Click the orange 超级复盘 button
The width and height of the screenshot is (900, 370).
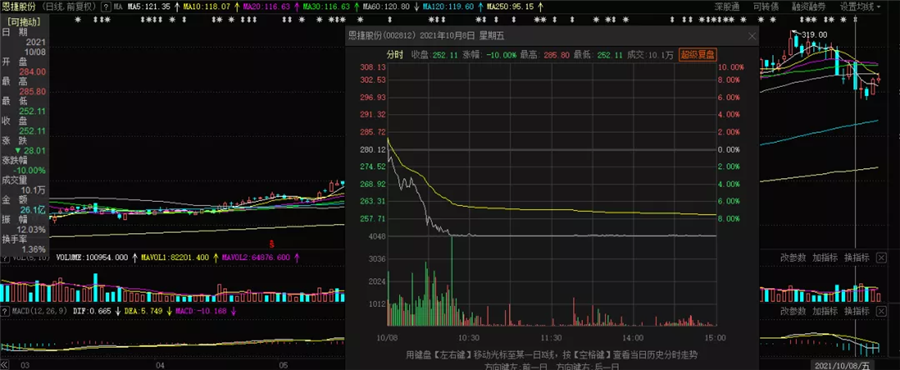(x=697, y=54)
